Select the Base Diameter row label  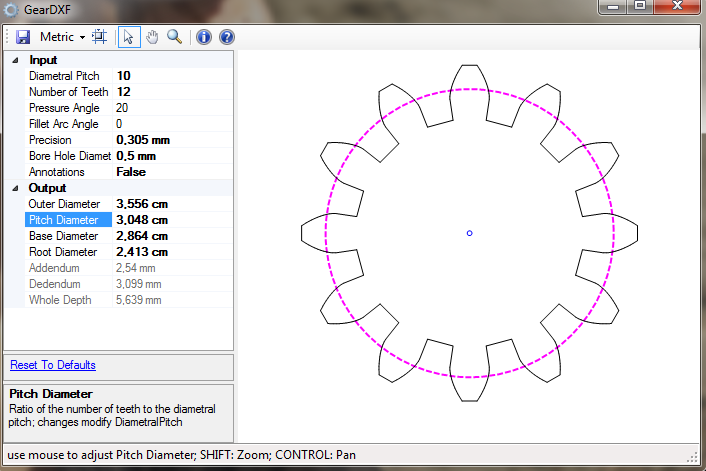[x=63, y=236]
